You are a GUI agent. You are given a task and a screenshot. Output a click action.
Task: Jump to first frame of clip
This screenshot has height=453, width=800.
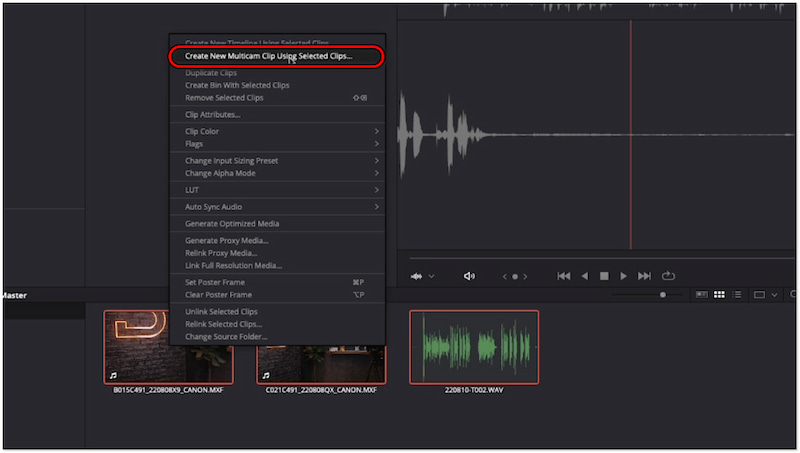coord(564,276)
